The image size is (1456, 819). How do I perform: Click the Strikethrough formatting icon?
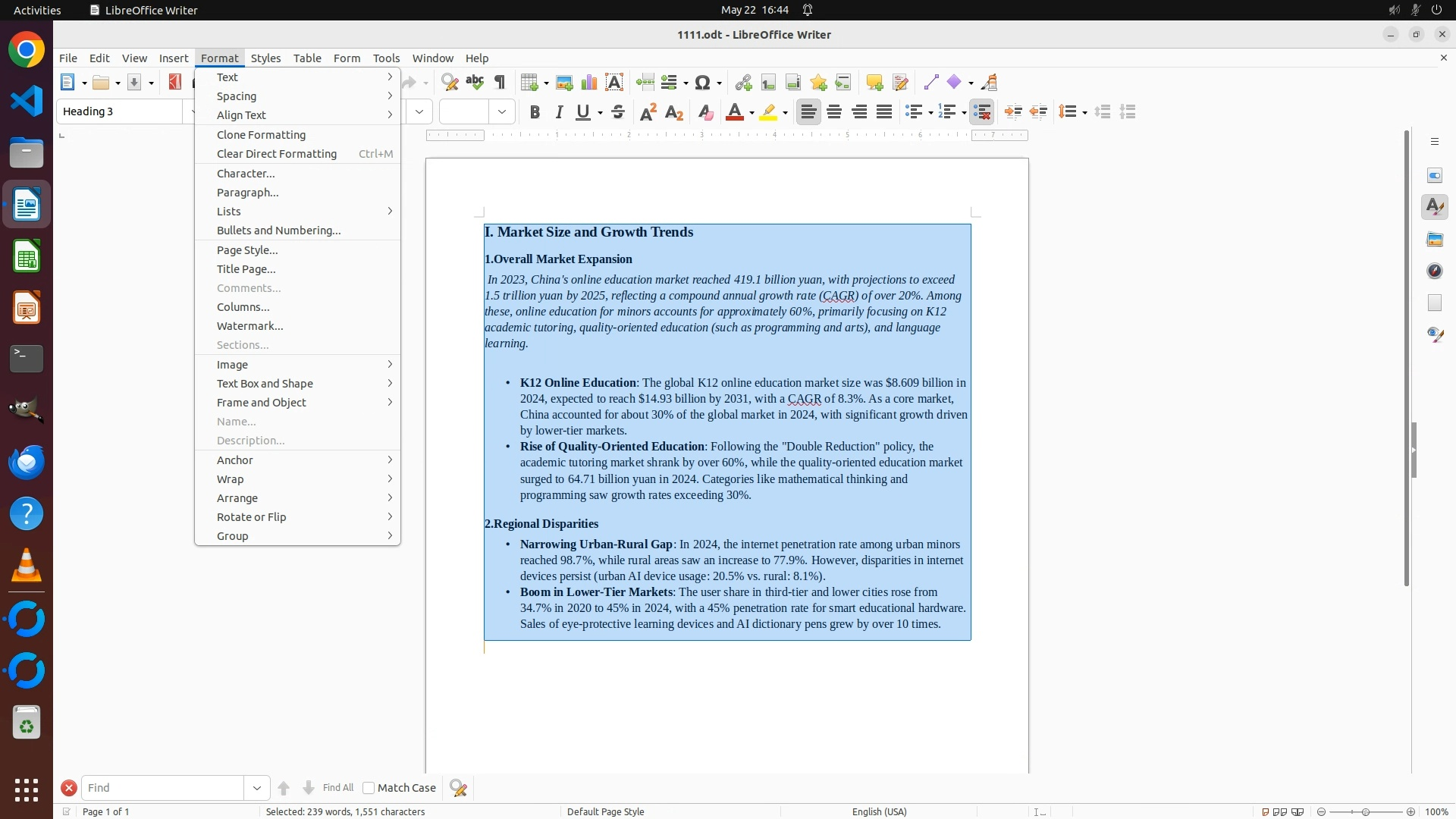click(x=618, y=112)
